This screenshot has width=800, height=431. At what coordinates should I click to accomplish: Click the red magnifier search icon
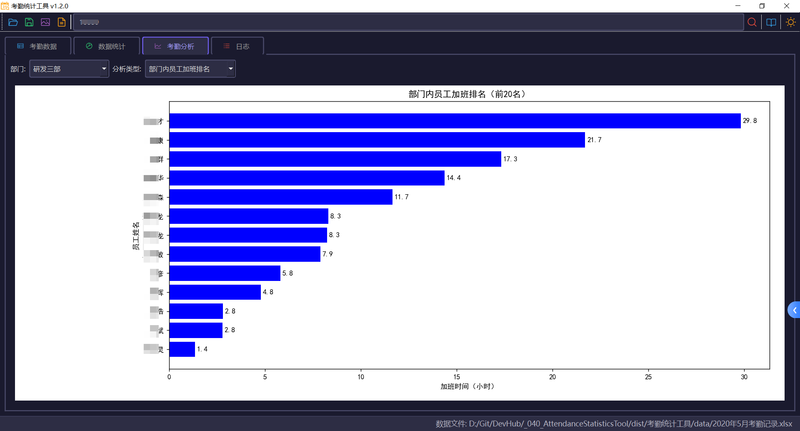752,22
